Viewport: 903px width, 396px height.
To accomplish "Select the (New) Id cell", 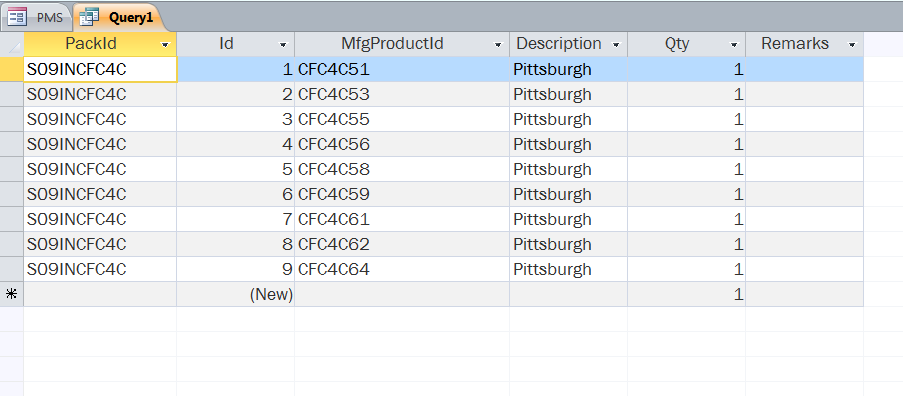I will coord(236,294).
